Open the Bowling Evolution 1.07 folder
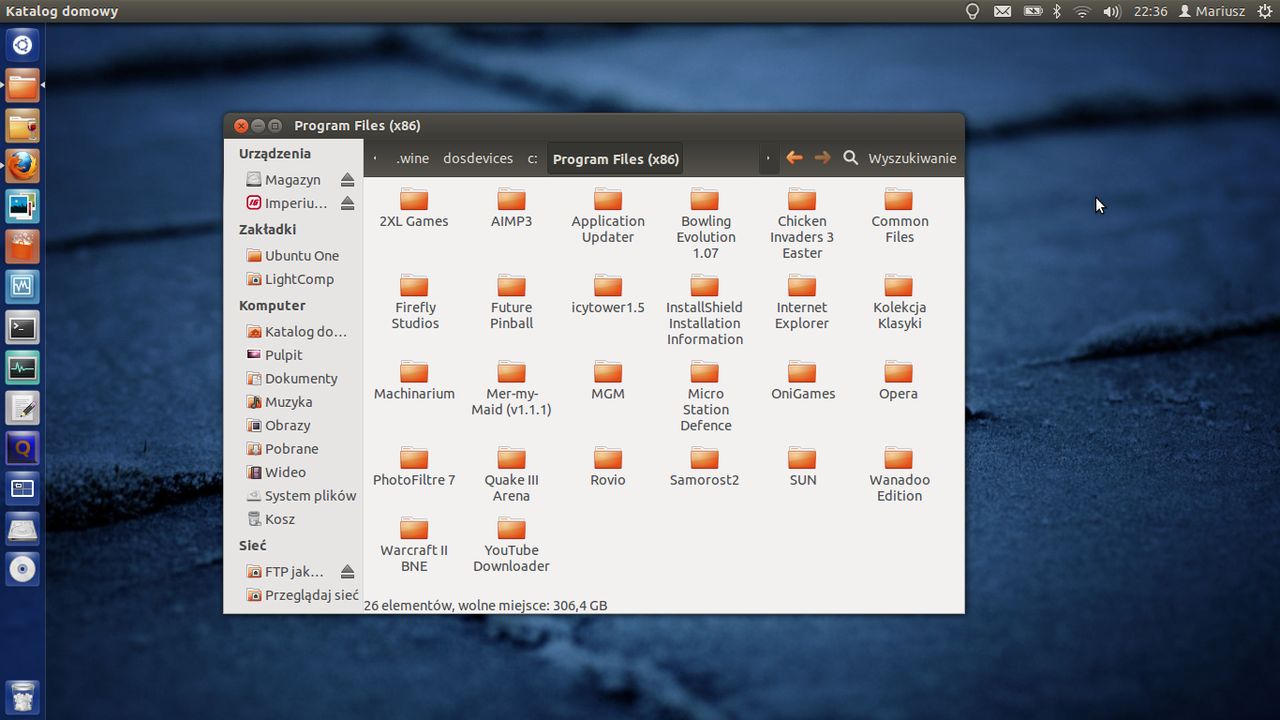The width and height of the screenshot is (1280, 720). (705, 223)
